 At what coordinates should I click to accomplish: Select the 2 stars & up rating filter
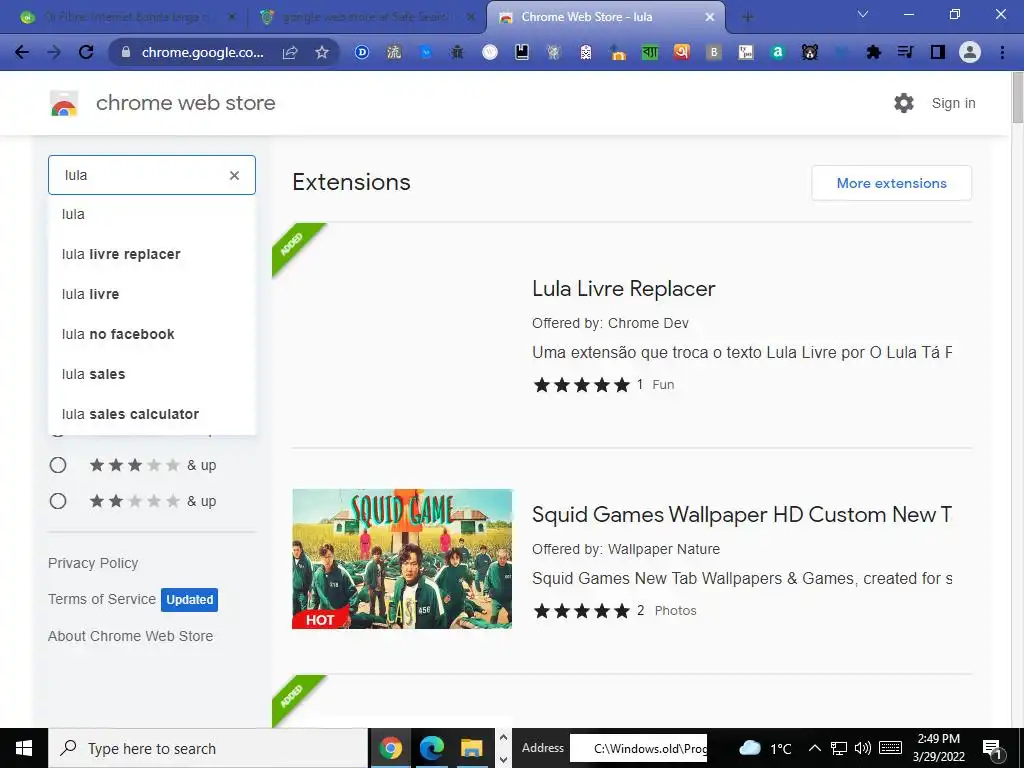point(58,501)
